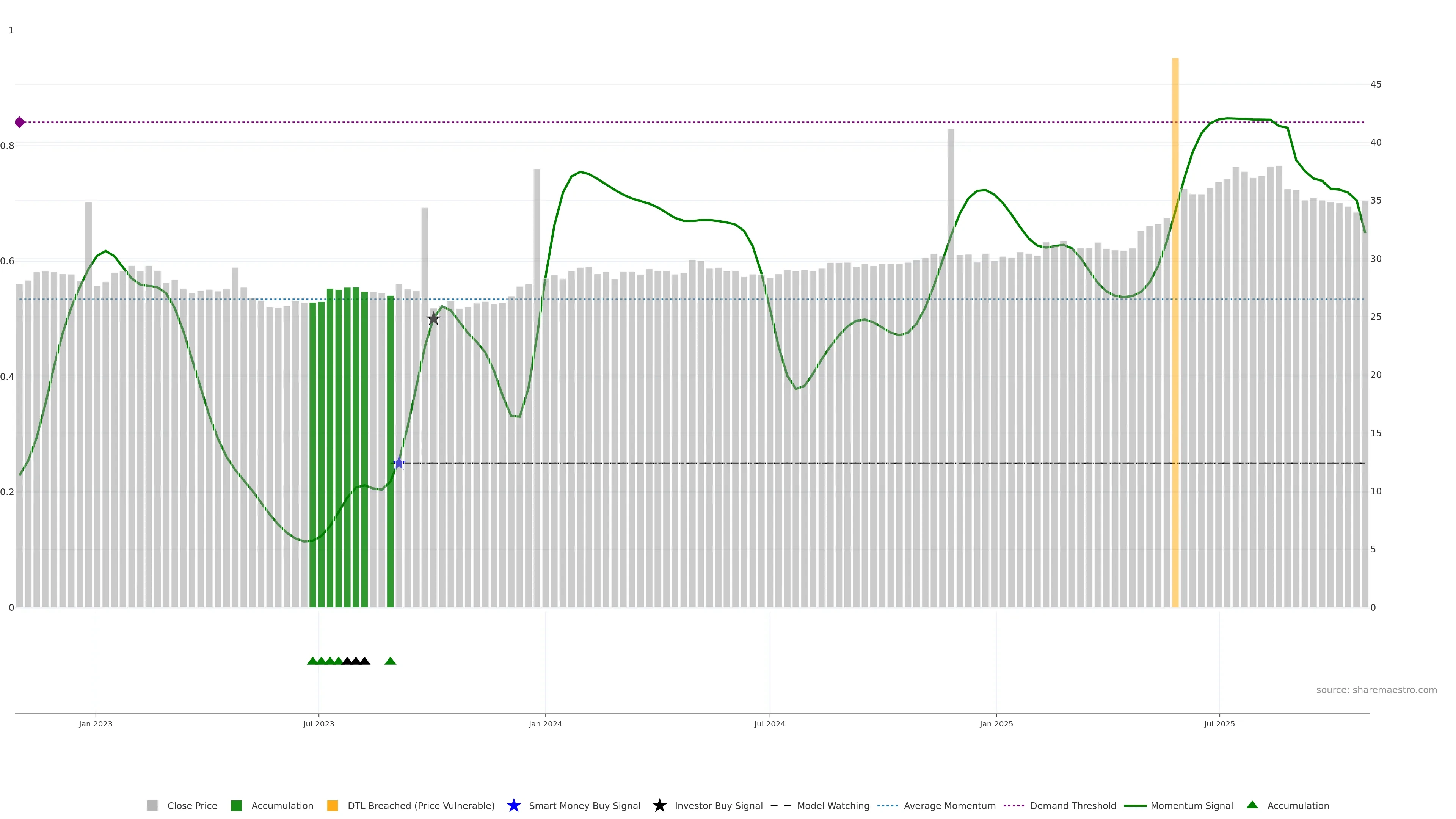The height and width of the screenshot is (819, 1456).
Task: Click the purple Demand Threshold diamond marker
Action: (20, 122)
